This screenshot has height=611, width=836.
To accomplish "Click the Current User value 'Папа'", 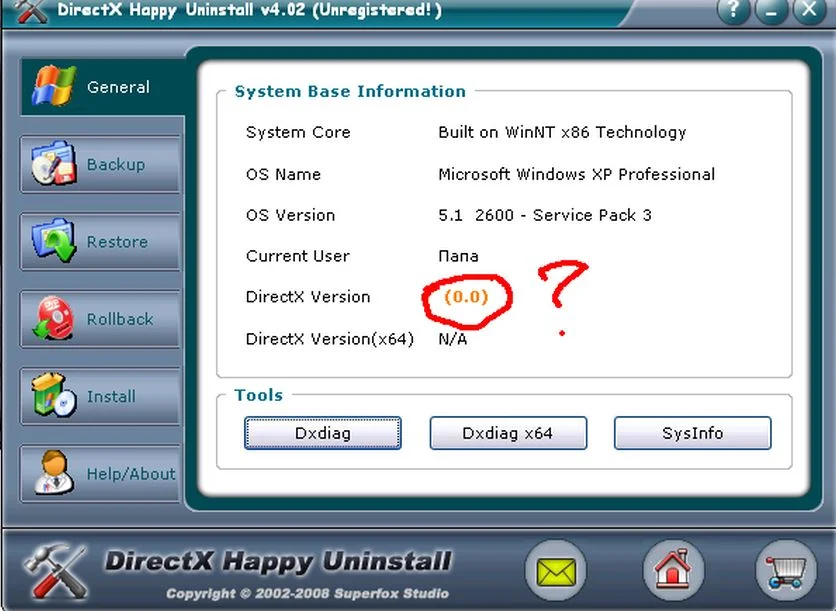I will 458,256.
